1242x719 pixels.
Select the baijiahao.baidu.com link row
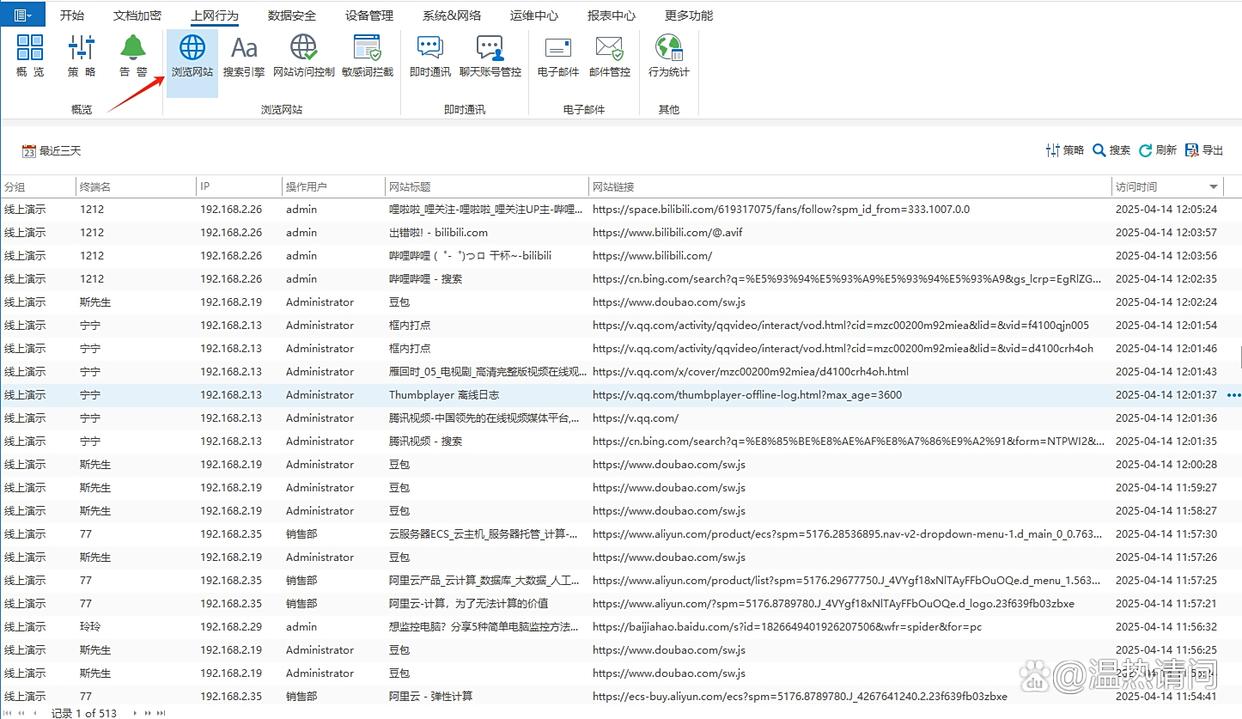coord(787,627)
